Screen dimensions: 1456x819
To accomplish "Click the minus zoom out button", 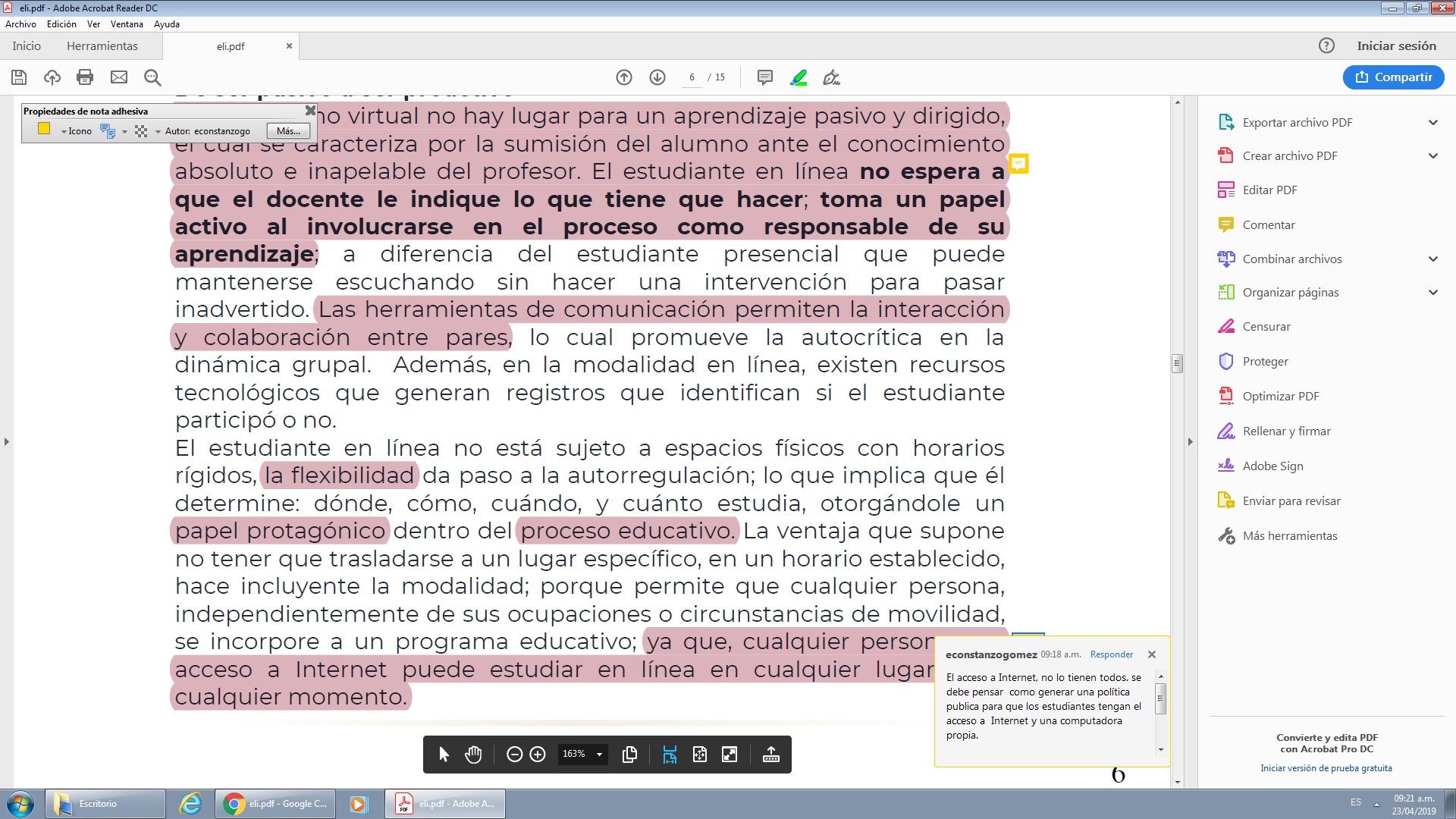I will pos(514,755).
